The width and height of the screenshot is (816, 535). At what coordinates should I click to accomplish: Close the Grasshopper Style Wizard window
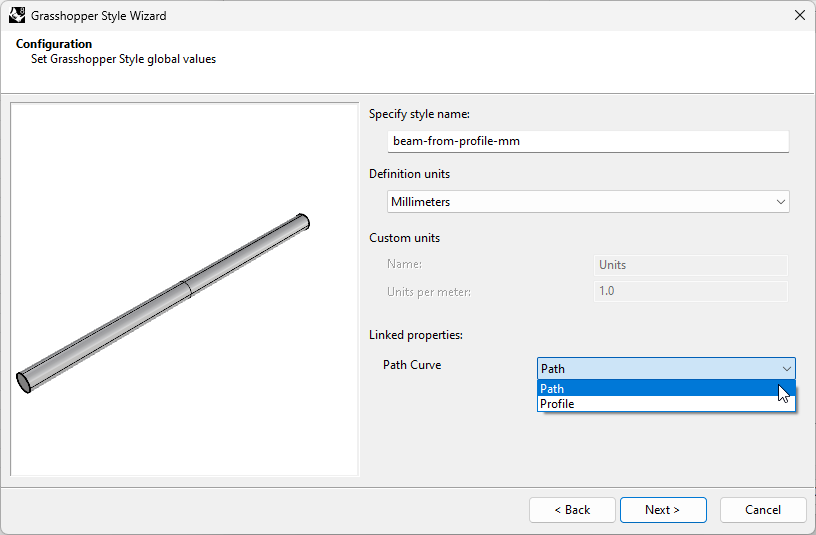click(x=800, y=16)
